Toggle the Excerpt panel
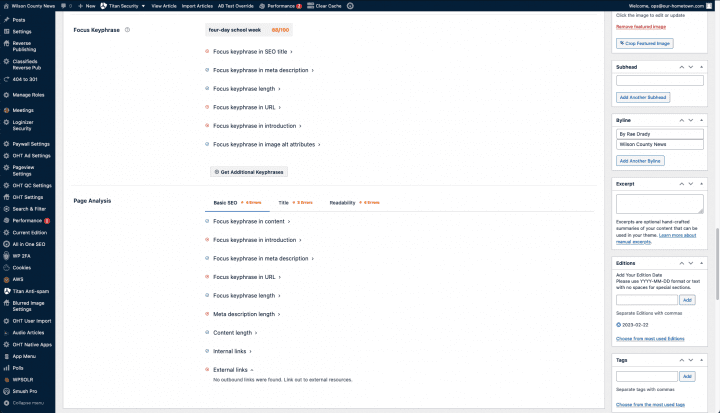 [701, 184]
